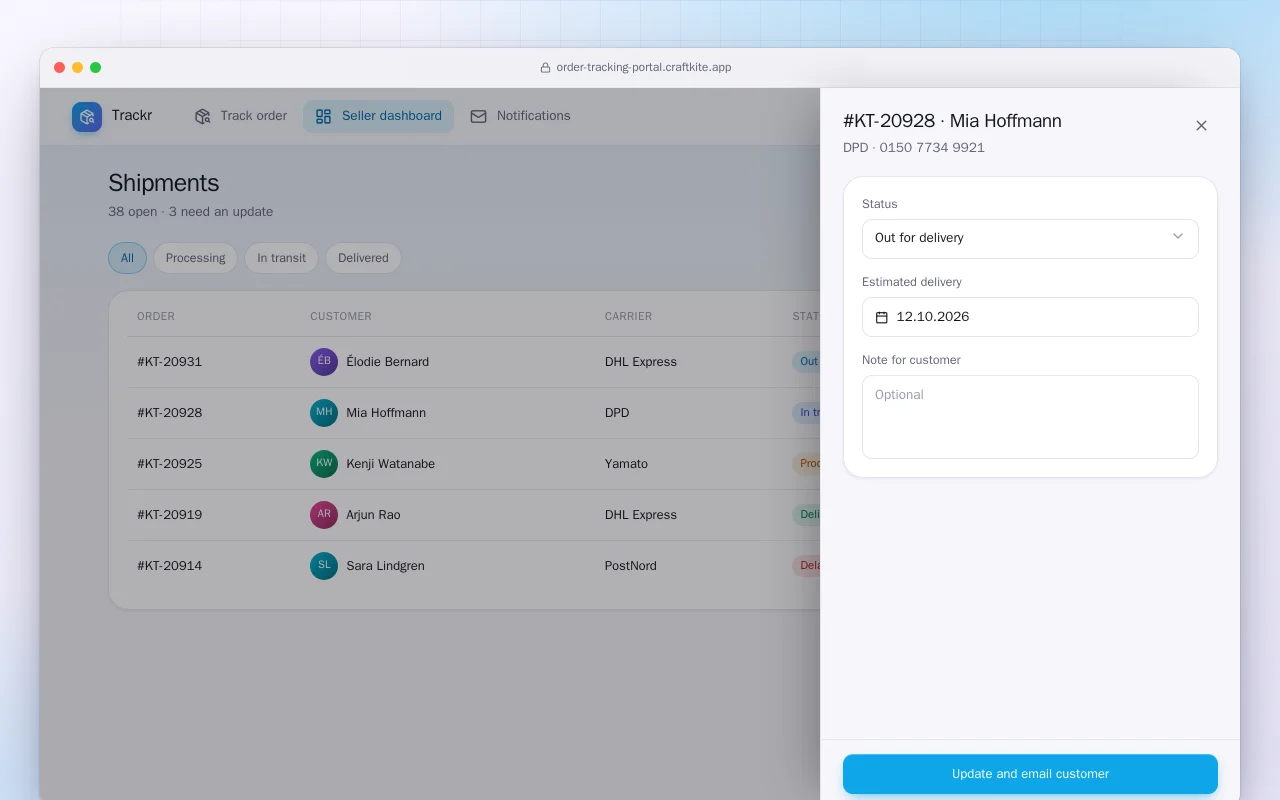Click customer name Sara Lindgren
1280x800 pixels.
coord(385,566)
